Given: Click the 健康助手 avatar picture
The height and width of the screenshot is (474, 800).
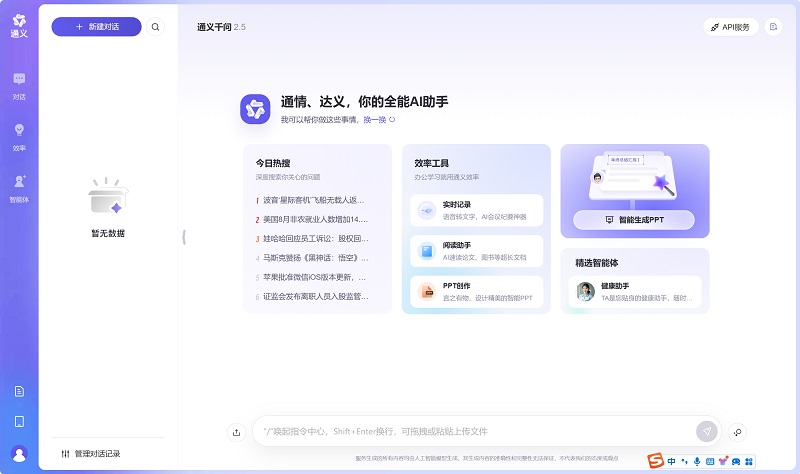Looking at the screenshot, I should 586,292.
